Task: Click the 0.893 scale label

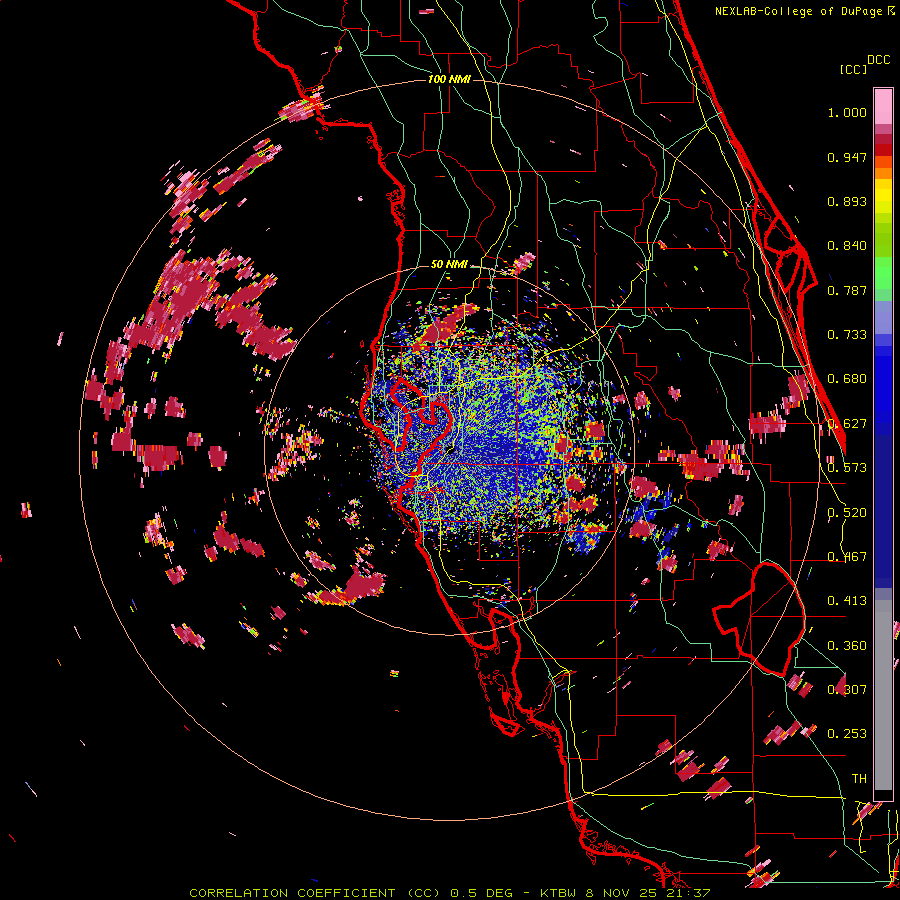Action: click(x=847, y=201)
